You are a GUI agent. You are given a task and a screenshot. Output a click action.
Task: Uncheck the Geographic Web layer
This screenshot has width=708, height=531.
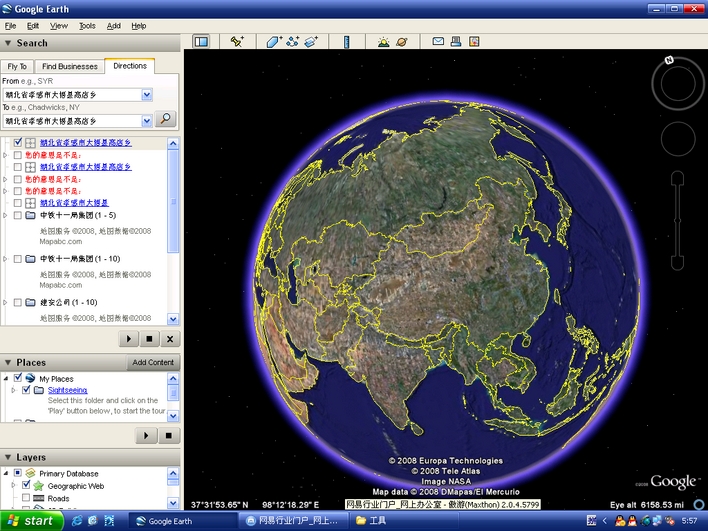[x=26, y=485]
